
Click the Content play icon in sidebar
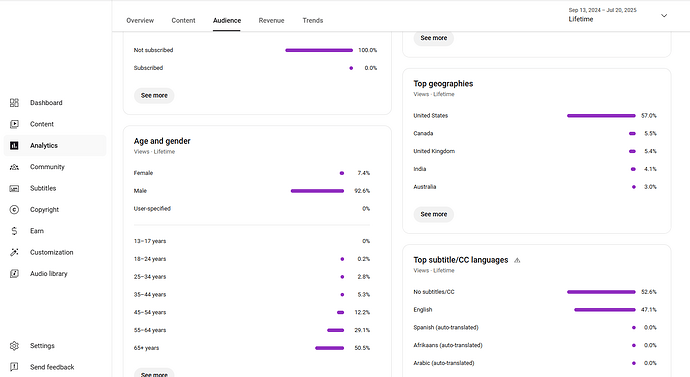14,124
